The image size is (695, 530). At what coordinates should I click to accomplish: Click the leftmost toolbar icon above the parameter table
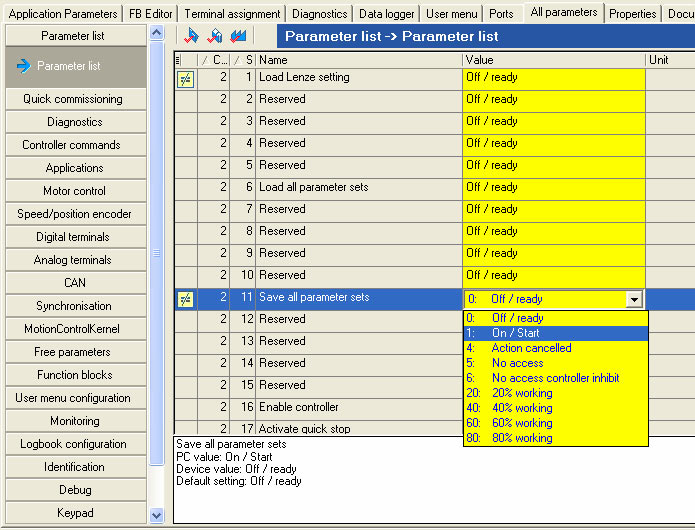pos(192,36)
